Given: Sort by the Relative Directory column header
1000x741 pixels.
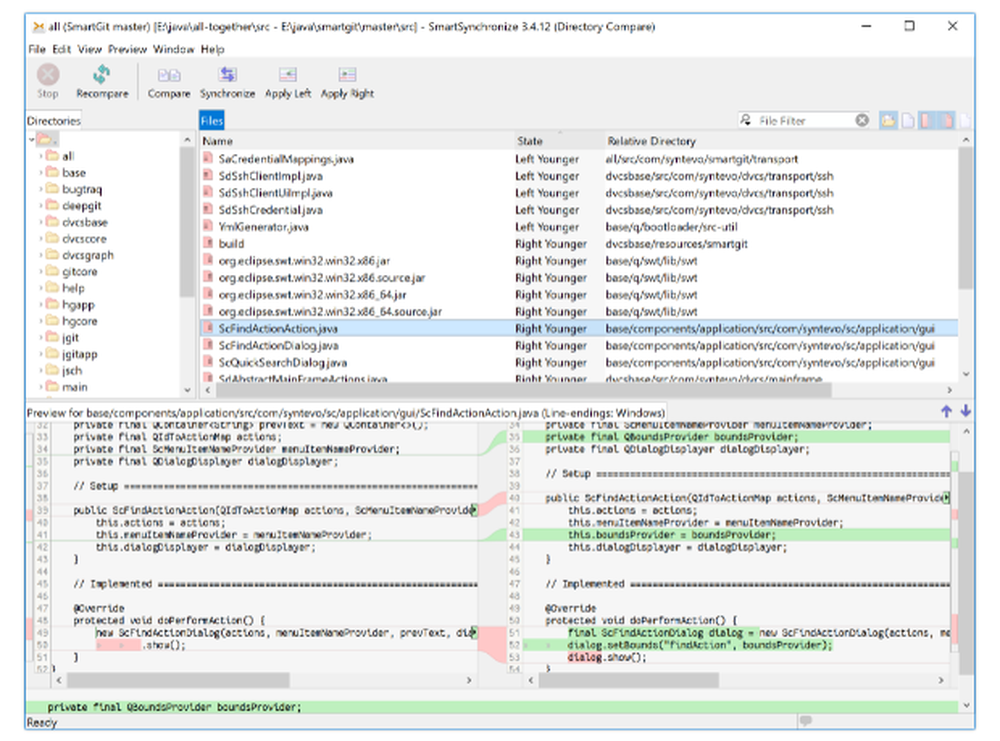Looking at the screenshot, I should (x=781, y=141).
